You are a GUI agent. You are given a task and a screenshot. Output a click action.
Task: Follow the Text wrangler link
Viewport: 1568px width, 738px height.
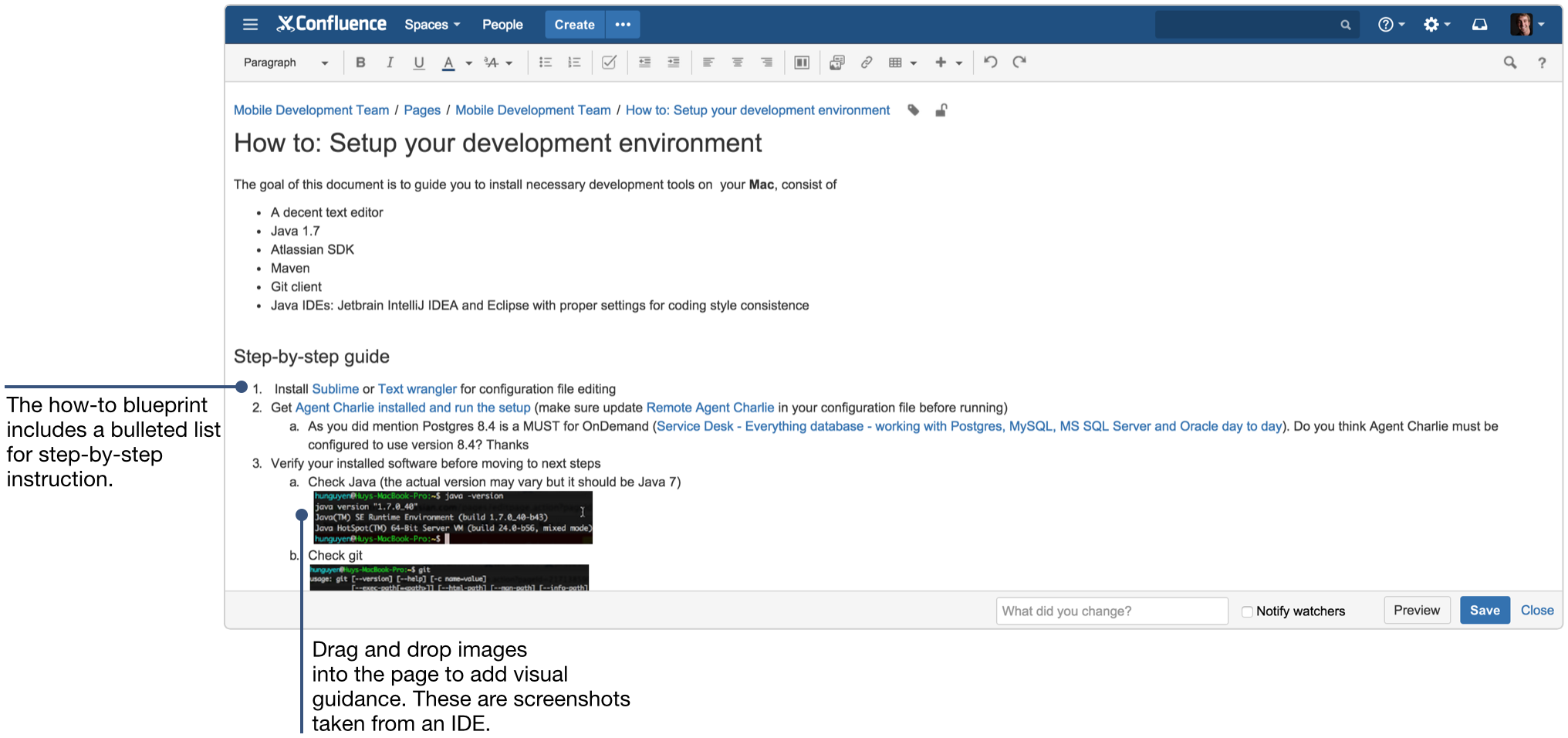click(417, 389)
